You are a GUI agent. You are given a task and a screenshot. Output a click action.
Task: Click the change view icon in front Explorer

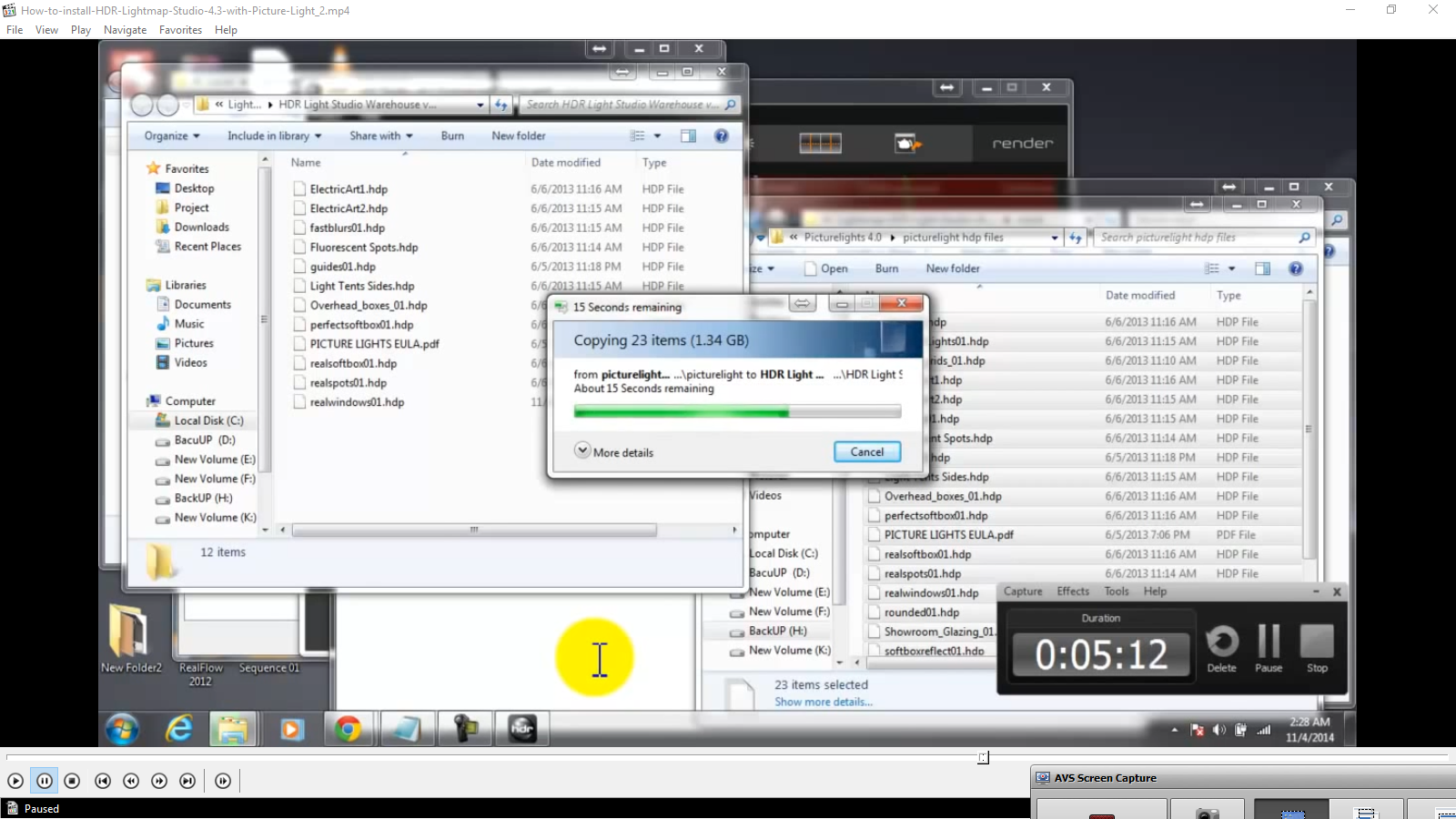638,136
